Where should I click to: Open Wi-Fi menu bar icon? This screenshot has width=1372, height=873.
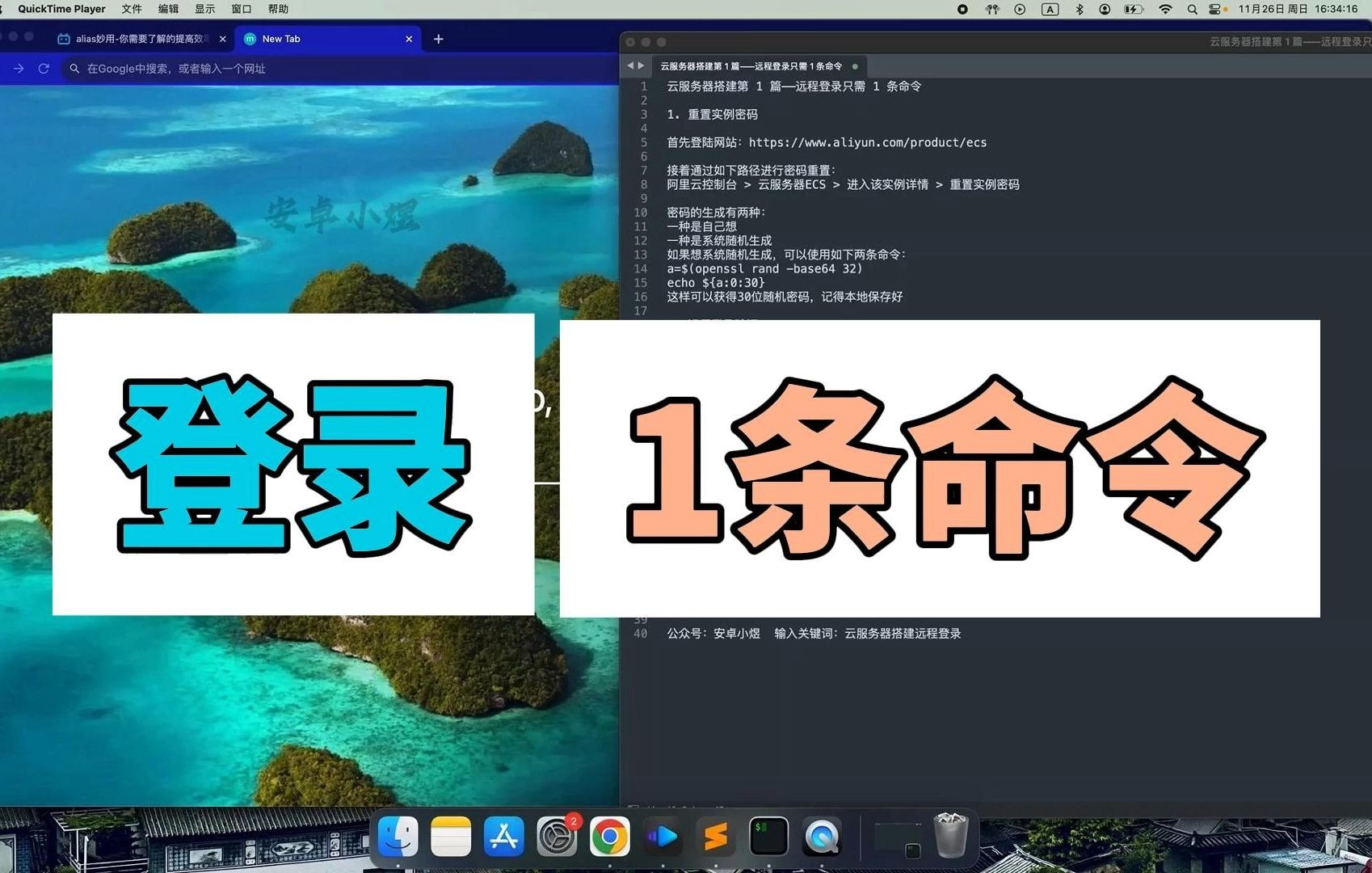[x=1165, y=9]
